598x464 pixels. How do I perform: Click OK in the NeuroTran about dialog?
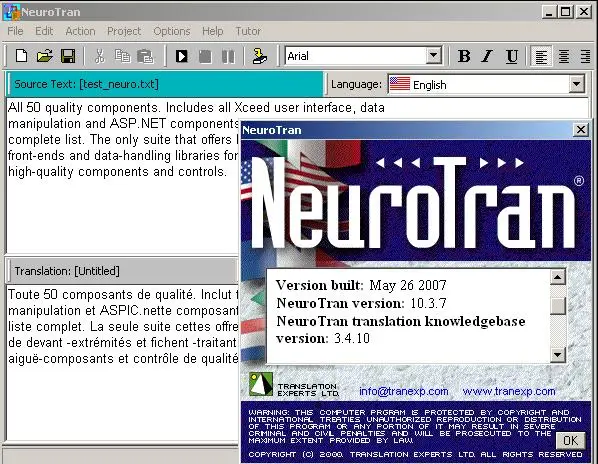[571, 440]
